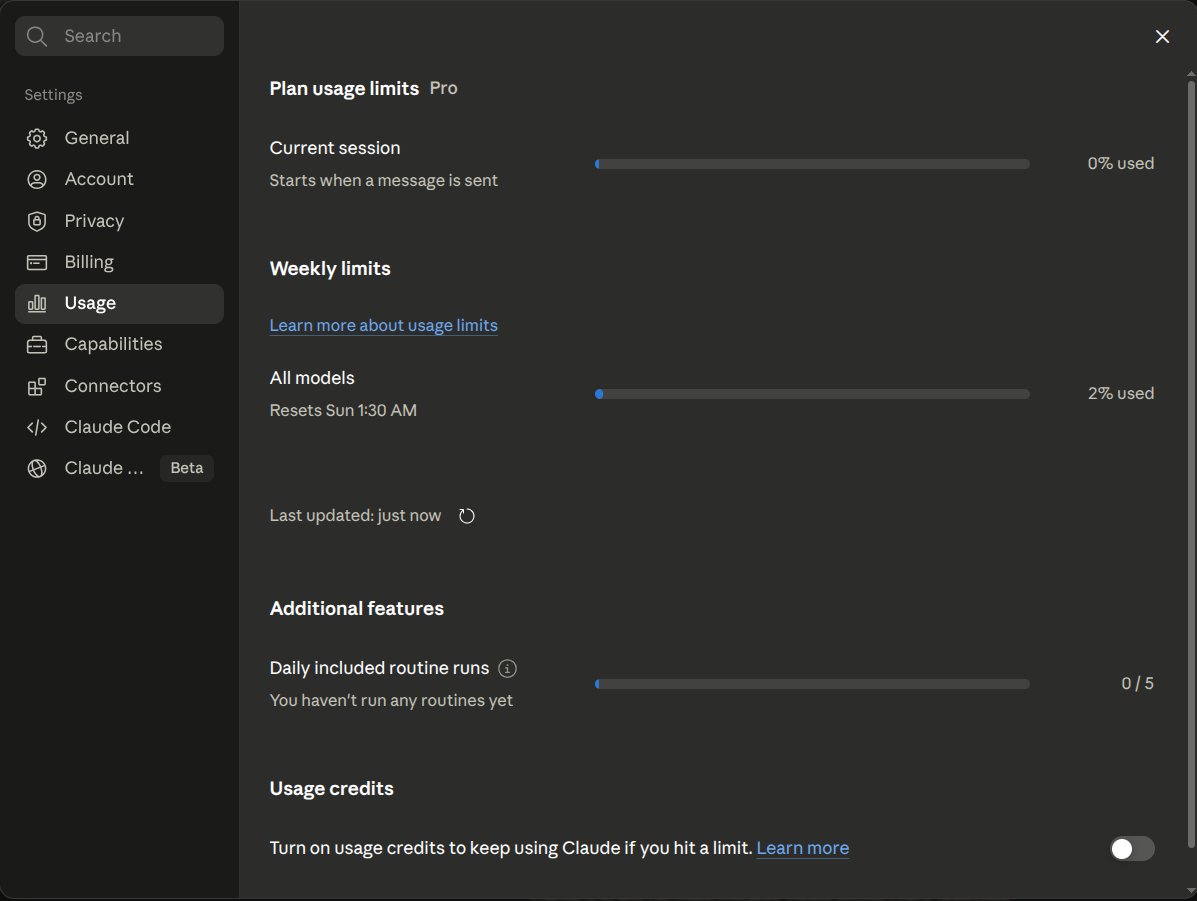Click the Claude Code brackets icon
This screenshot has width=1197, height=901.
pos(37,428)
